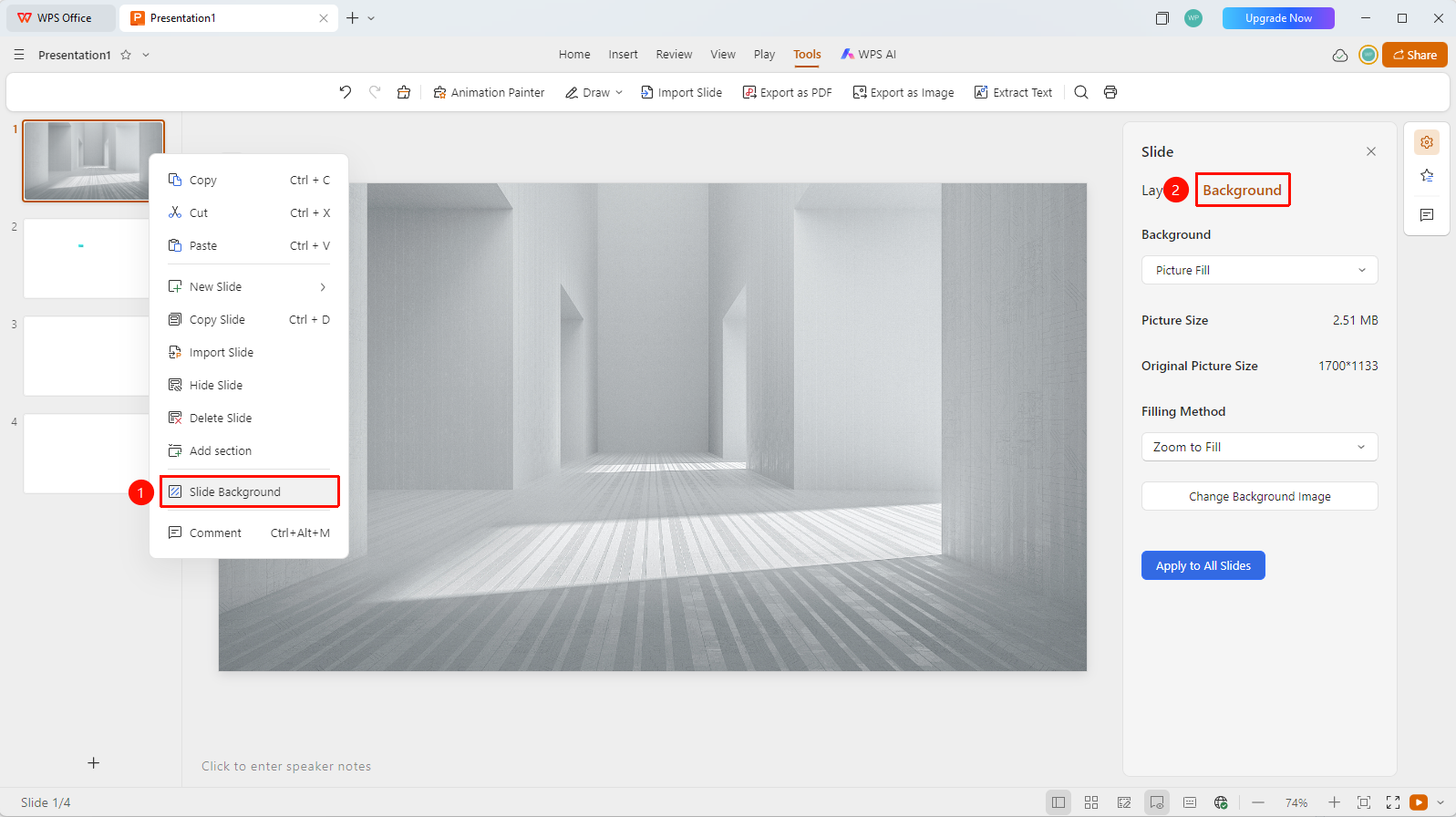The image size is (1456, 817).
Task: Open the Extract Text tool
Action: coord(1013,92)
